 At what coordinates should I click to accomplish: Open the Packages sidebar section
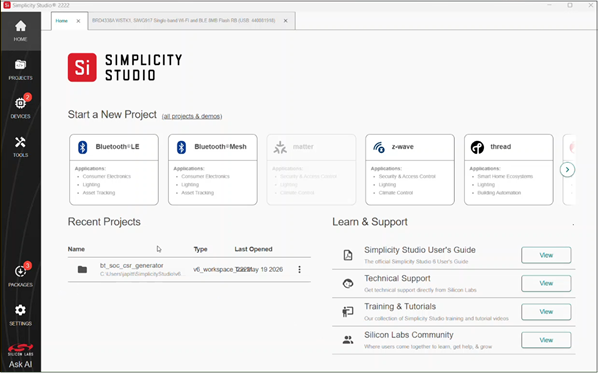tap(21, 275)
